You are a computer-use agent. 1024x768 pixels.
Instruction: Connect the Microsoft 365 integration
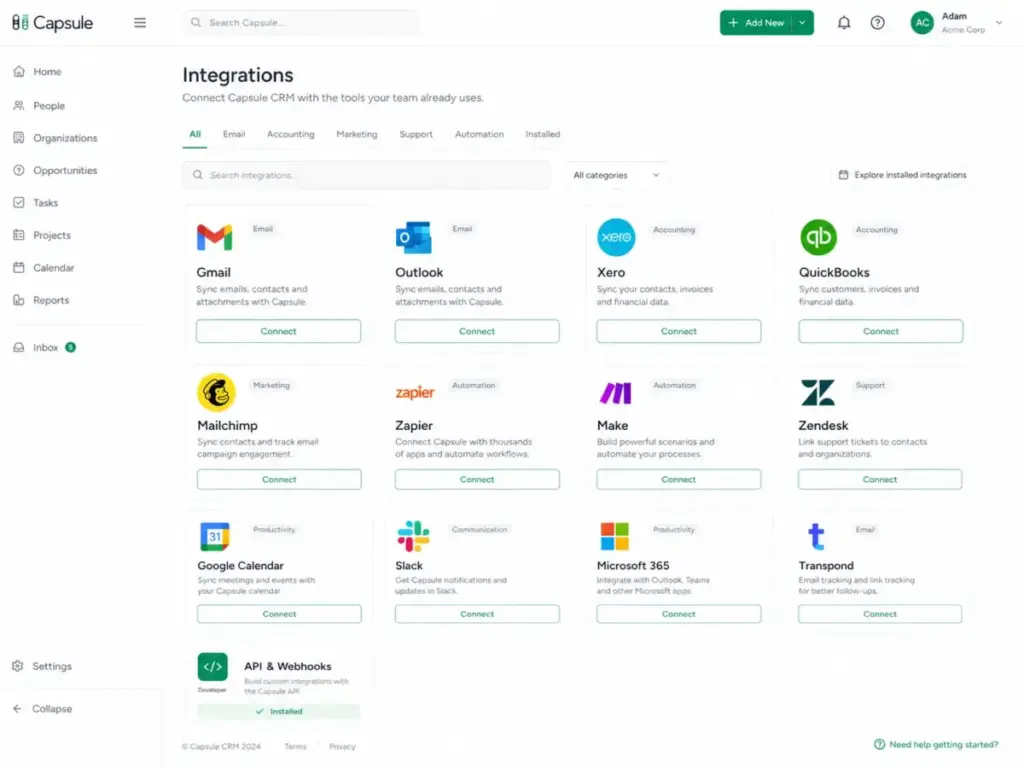click(x=679, y=614)
